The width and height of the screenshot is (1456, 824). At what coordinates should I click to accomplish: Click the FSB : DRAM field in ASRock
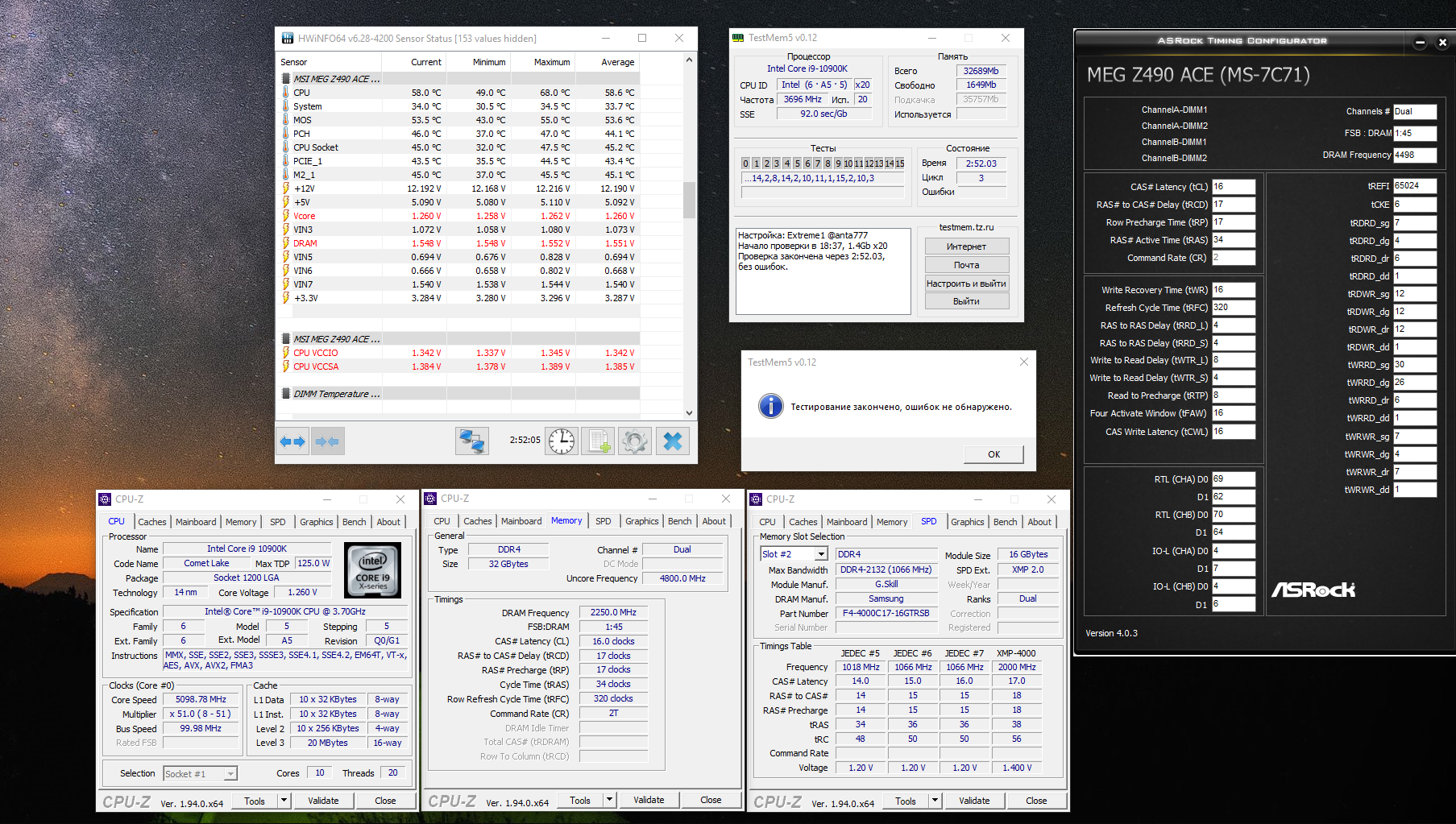[x=1415, y=134]
